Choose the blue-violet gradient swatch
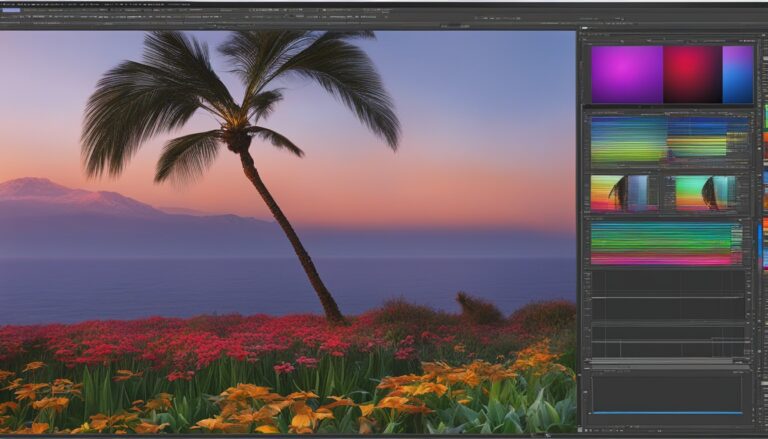 pos(737,74)
